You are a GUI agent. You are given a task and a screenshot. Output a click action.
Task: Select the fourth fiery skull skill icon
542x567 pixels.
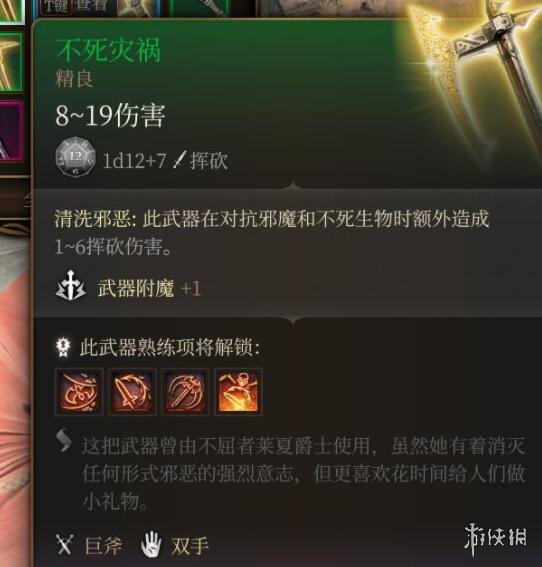tap(238, 392)
